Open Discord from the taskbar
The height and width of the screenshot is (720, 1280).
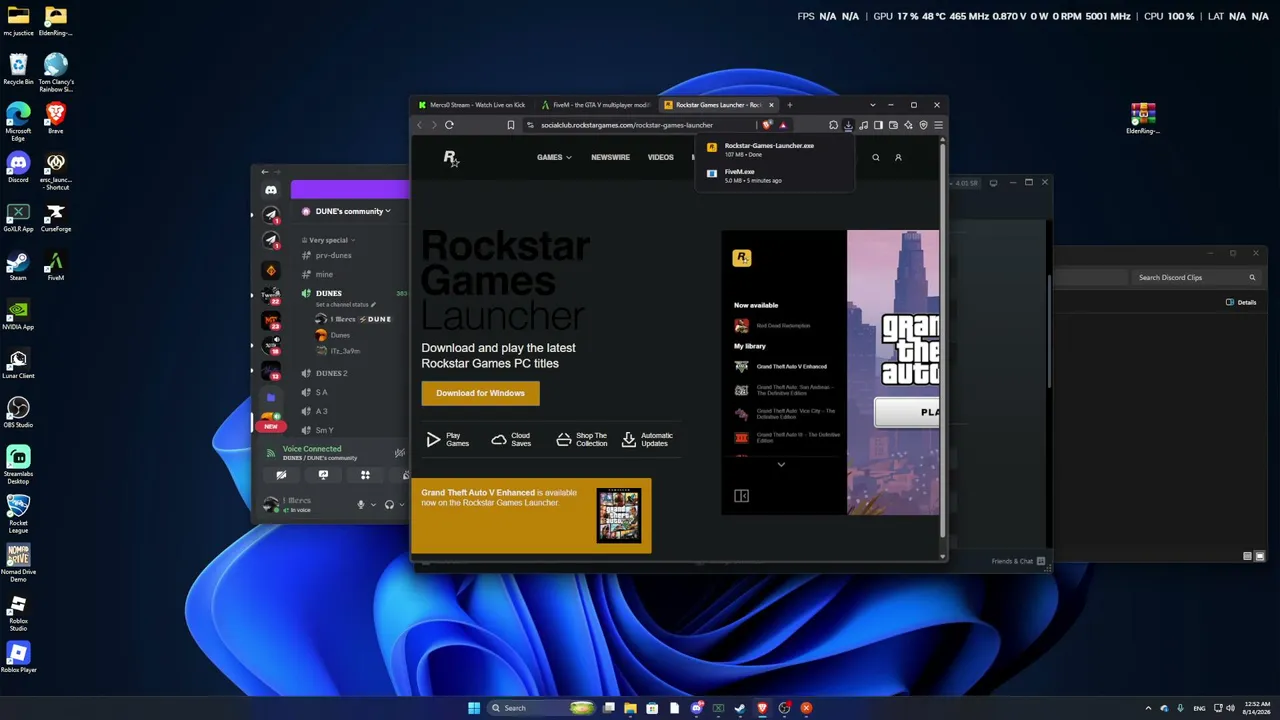click(696, 708)
